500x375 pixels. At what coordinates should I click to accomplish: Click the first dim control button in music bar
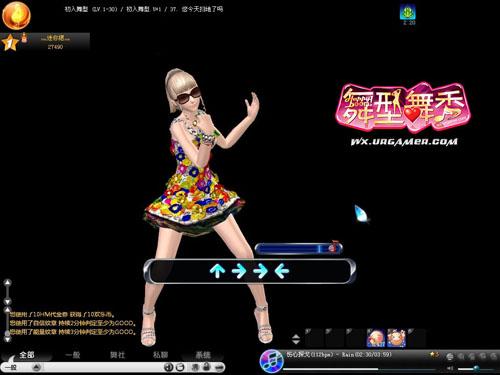point(461,356)
